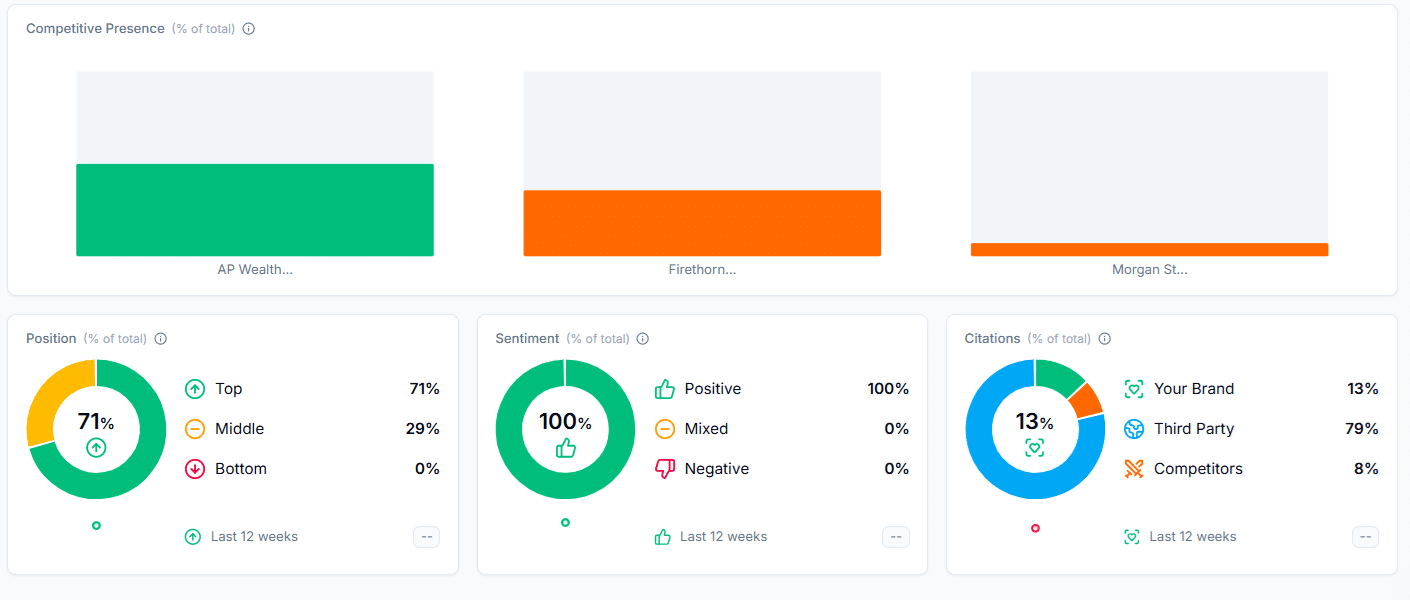Click the Sentiment donut chart center
Screen dimensions: 1410x600
click(x=565, y=428)
